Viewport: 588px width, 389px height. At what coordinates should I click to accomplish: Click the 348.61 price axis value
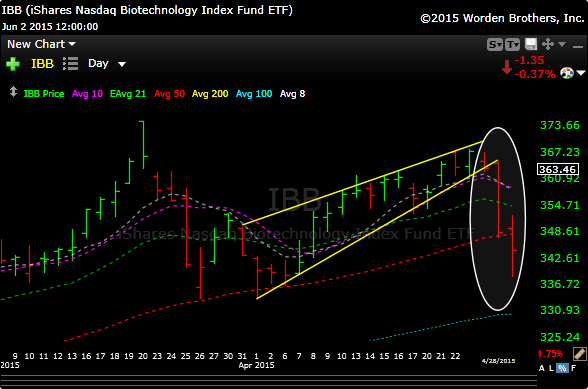point(560,231)
